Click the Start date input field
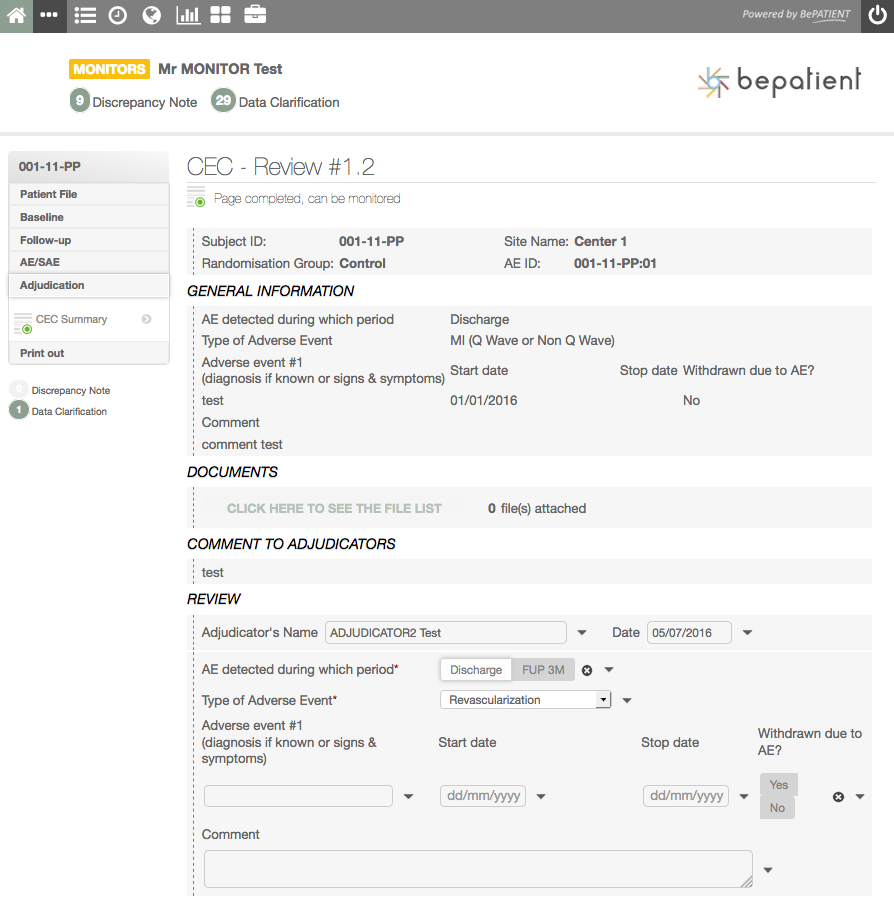 click(483, 796)
